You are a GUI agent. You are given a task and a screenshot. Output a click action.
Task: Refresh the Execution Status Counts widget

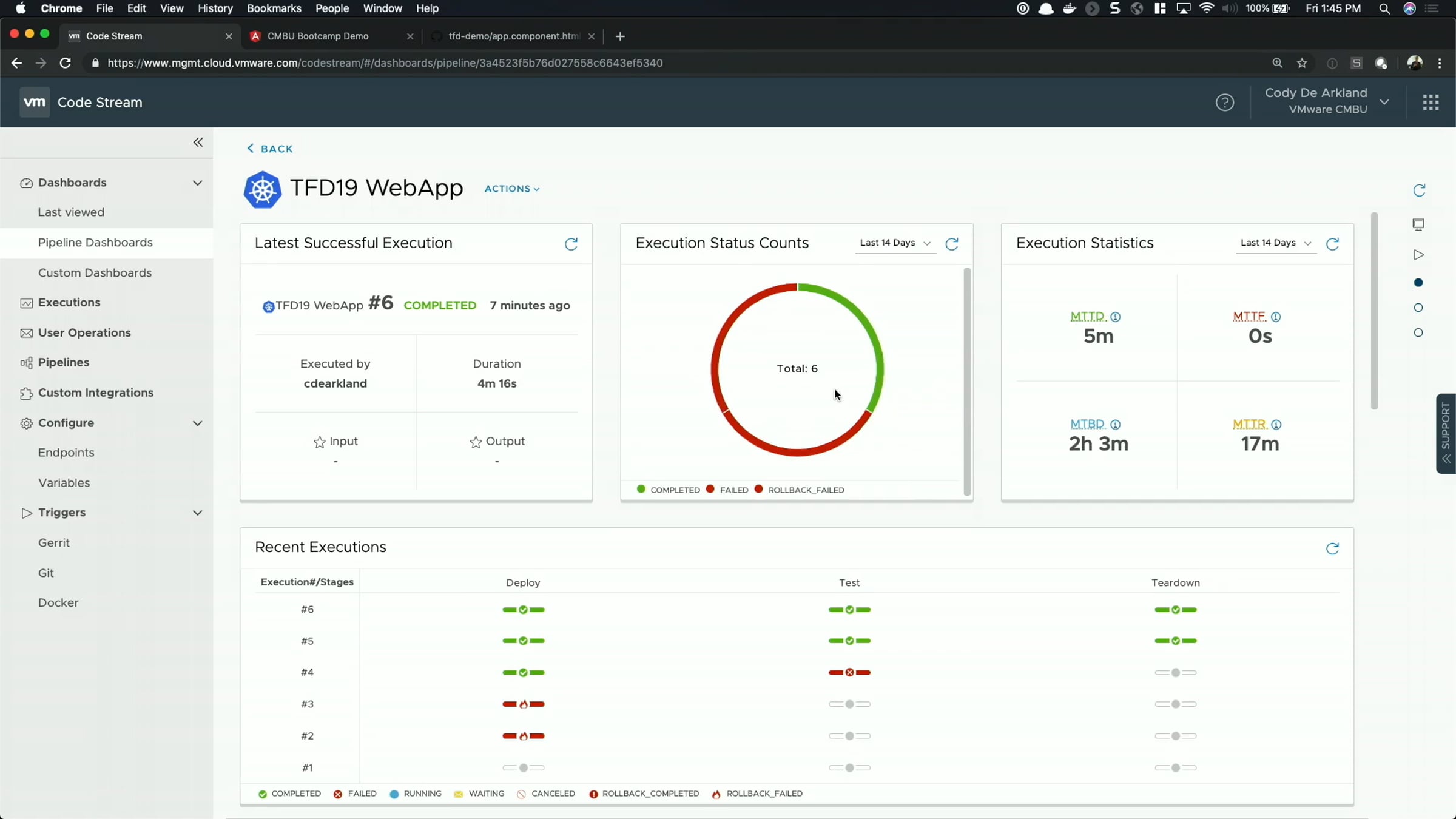tap(952, 244)
